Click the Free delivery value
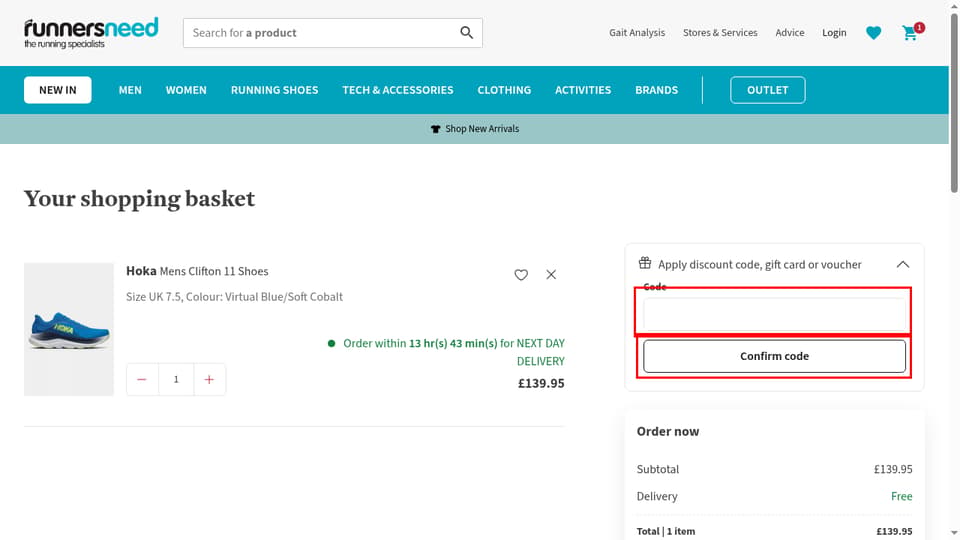 tap(901, 497)
